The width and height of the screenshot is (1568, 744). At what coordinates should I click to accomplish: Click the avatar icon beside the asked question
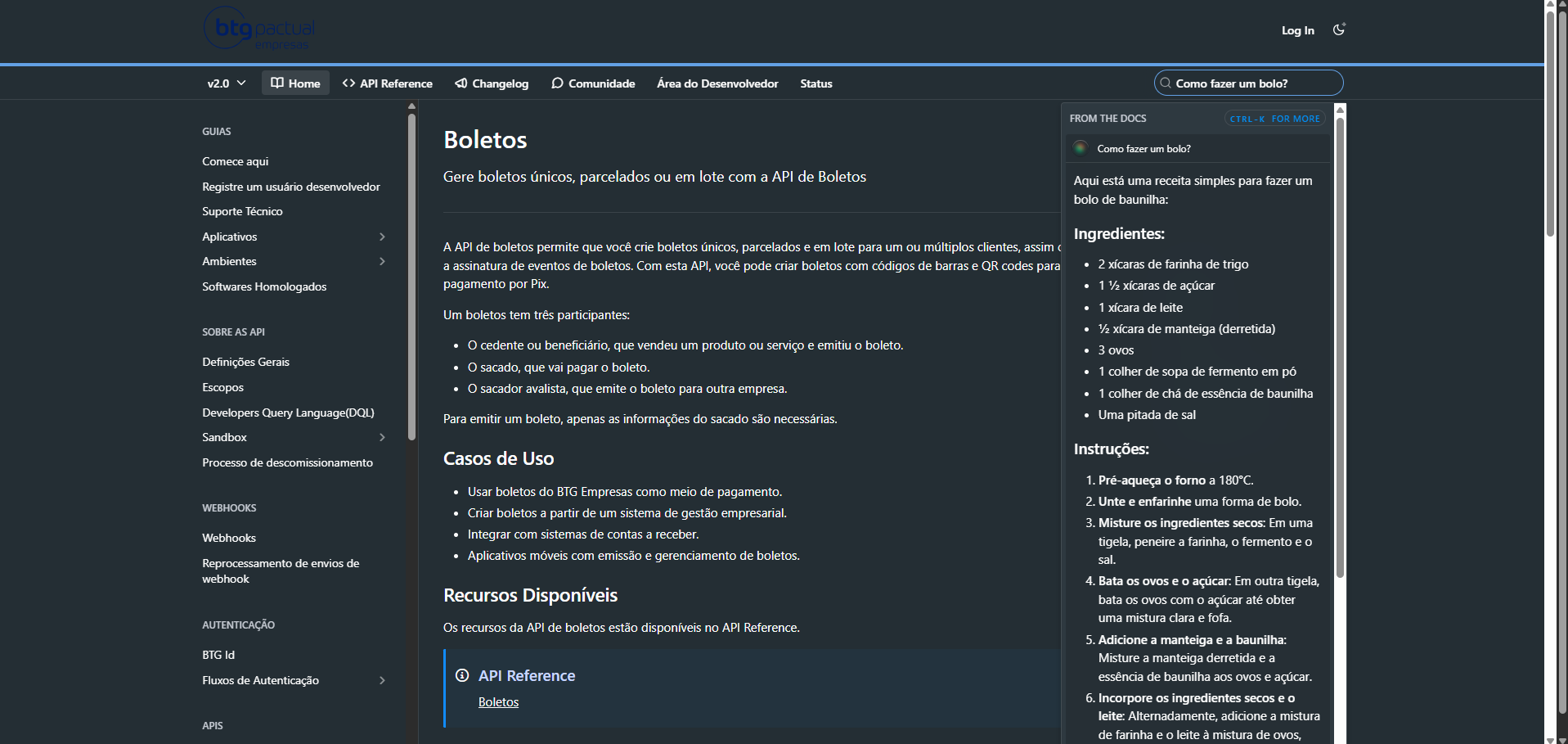coord(1081,148)
